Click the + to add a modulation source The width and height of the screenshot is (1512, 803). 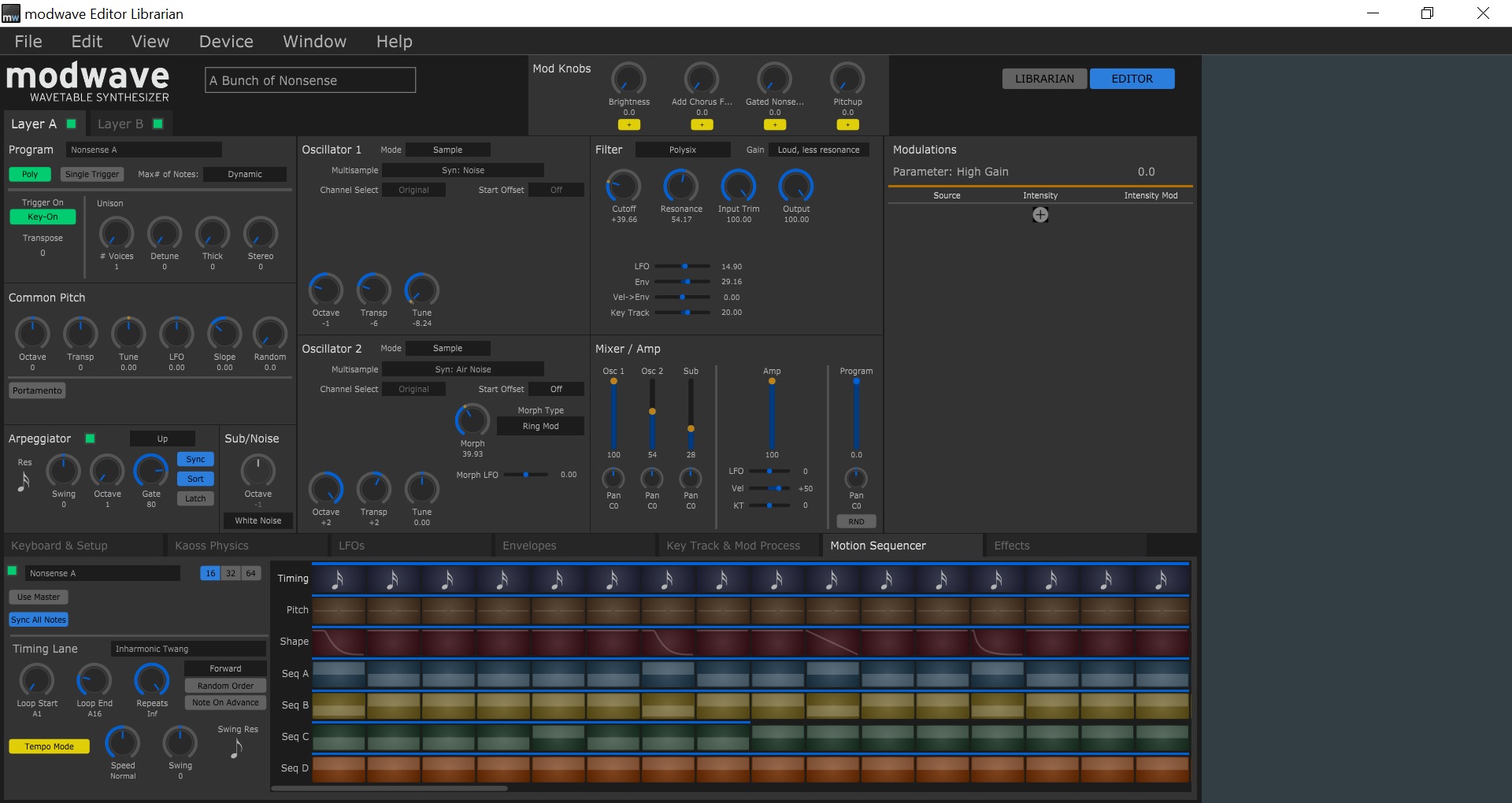click(1039, 214)
